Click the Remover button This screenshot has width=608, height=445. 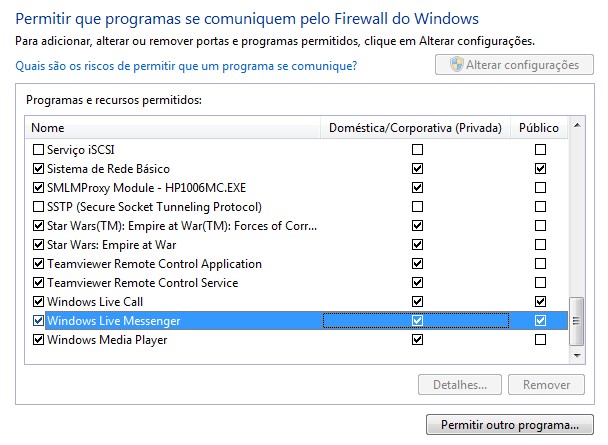click(x=546, y=385)
